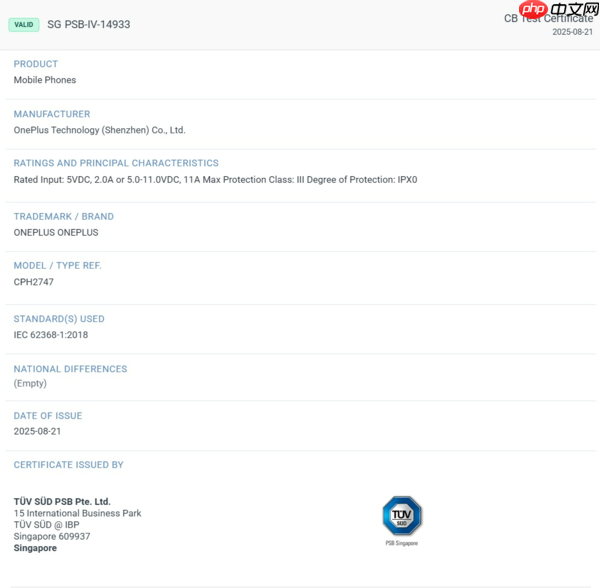Click the green VALID status badge
600x588 pixels.
(x=24, y=24)
